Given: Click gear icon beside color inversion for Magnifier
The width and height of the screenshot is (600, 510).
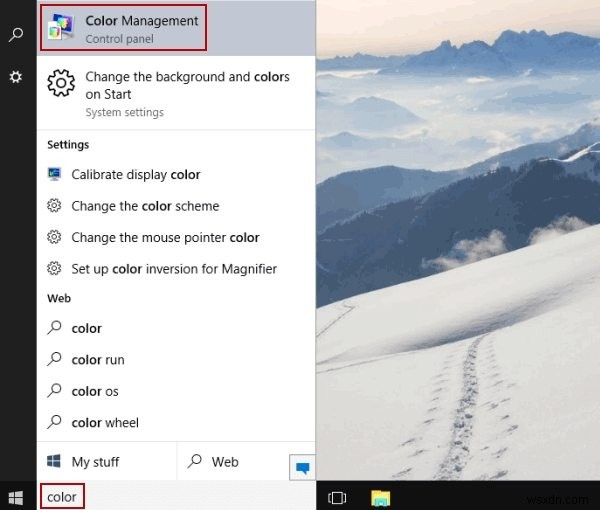Looking at the screenshot, I should tap(54, 268).
